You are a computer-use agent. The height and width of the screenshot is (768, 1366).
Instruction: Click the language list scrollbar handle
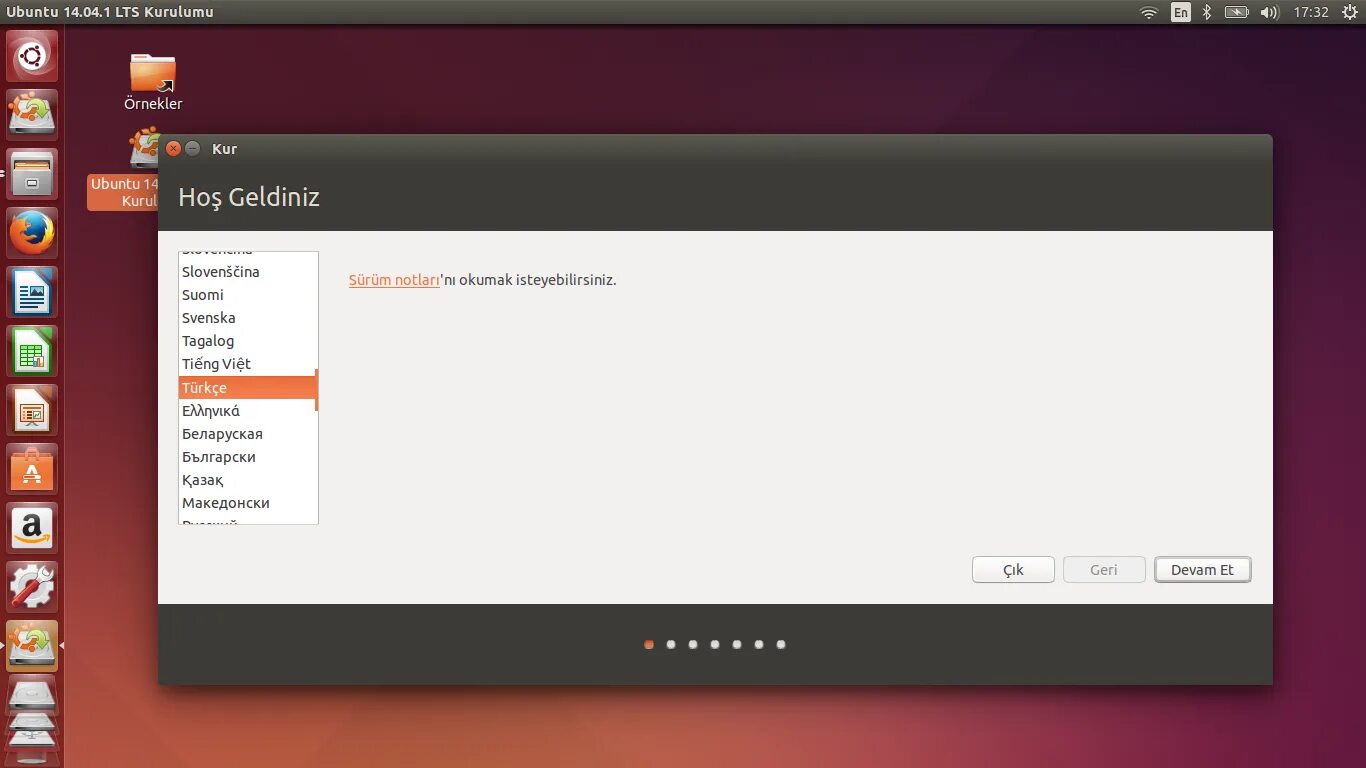click(316, 390)
